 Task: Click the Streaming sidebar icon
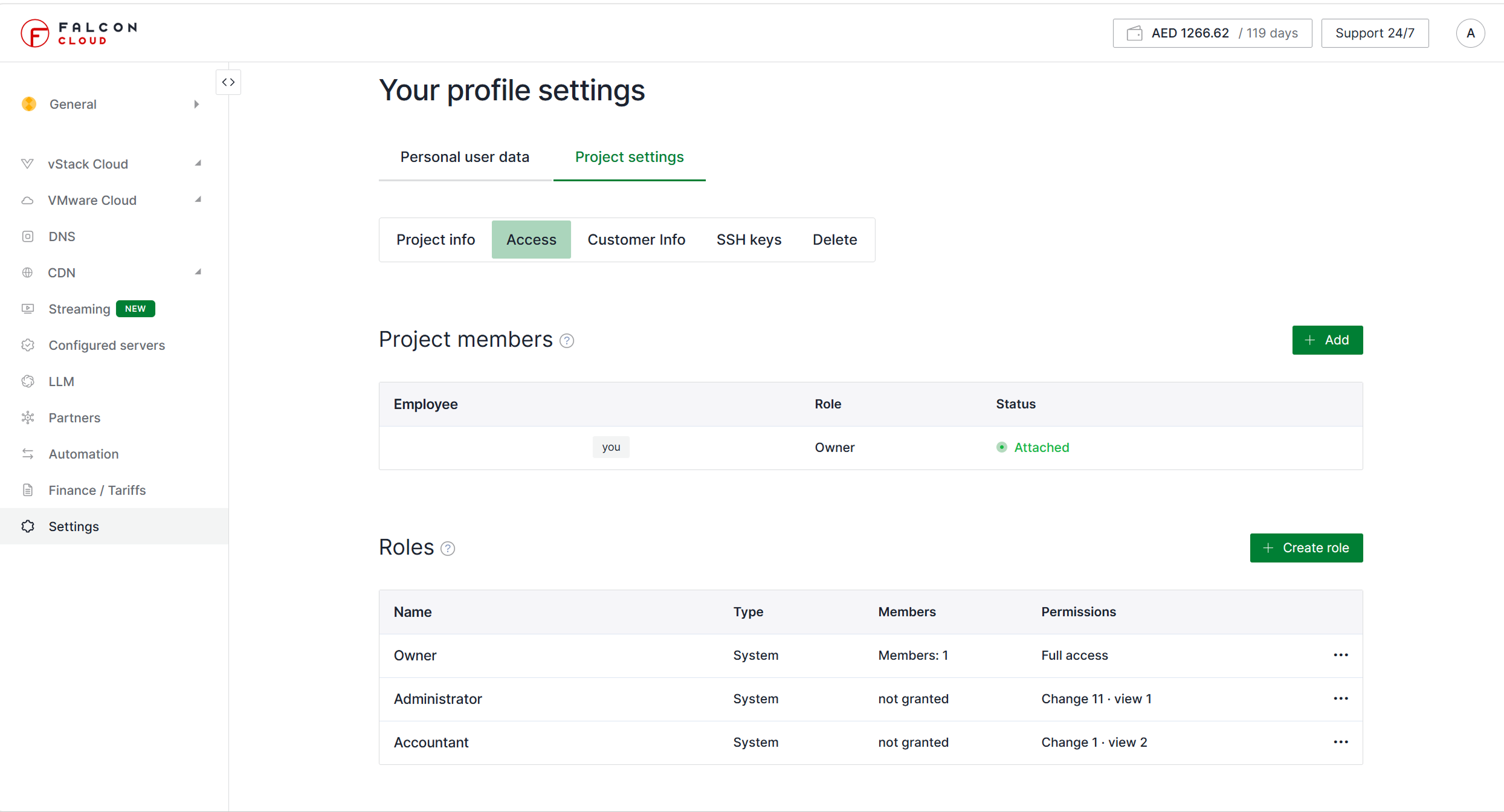[28, 309]
